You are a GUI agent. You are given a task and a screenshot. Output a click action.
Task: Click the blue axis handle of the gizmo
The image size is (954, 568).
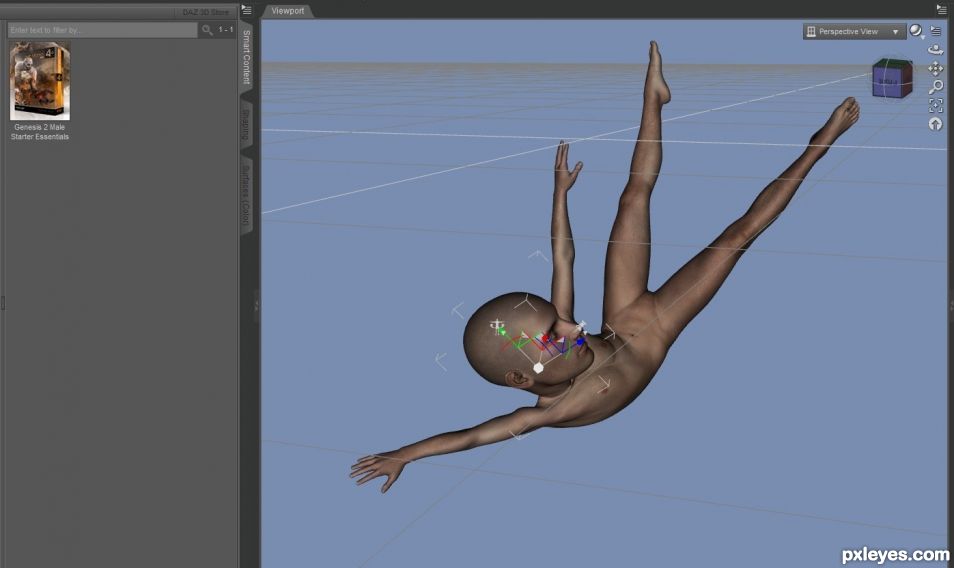point(580,342)
